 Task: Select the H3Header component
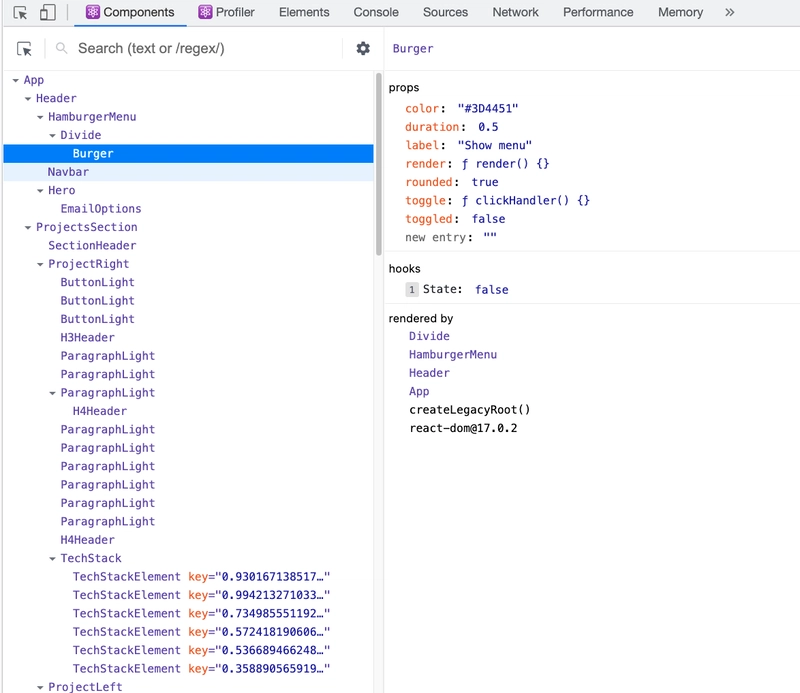point(88,337)
